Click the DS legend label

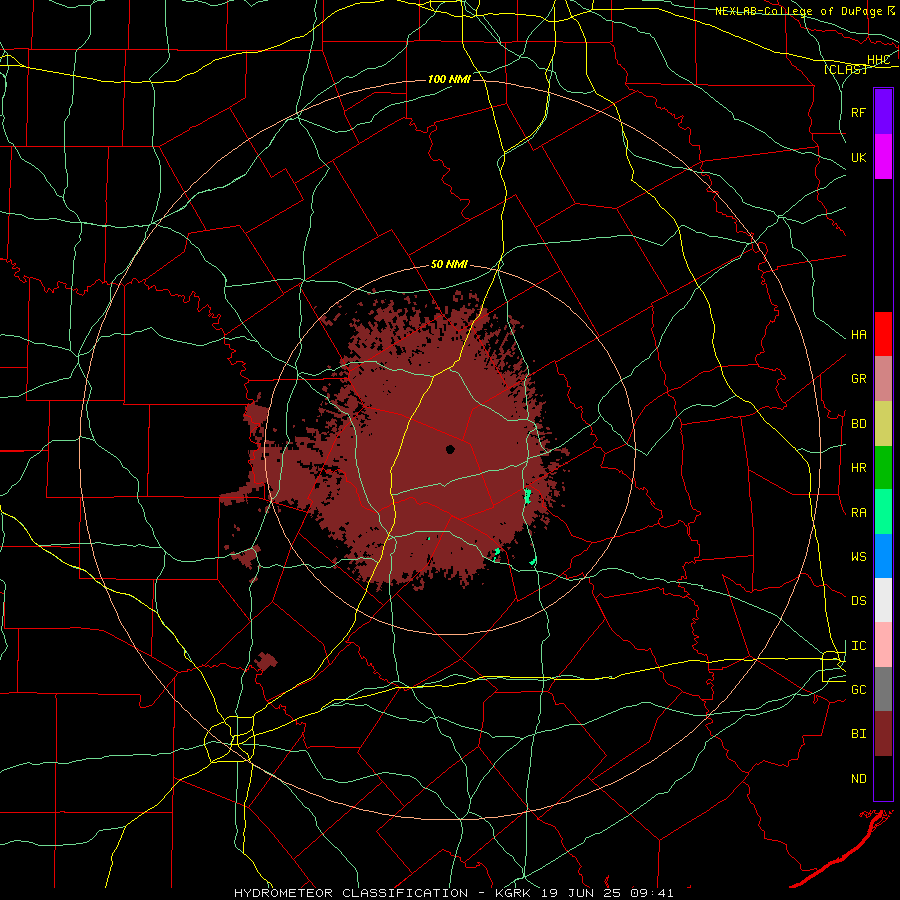(858, 601)
